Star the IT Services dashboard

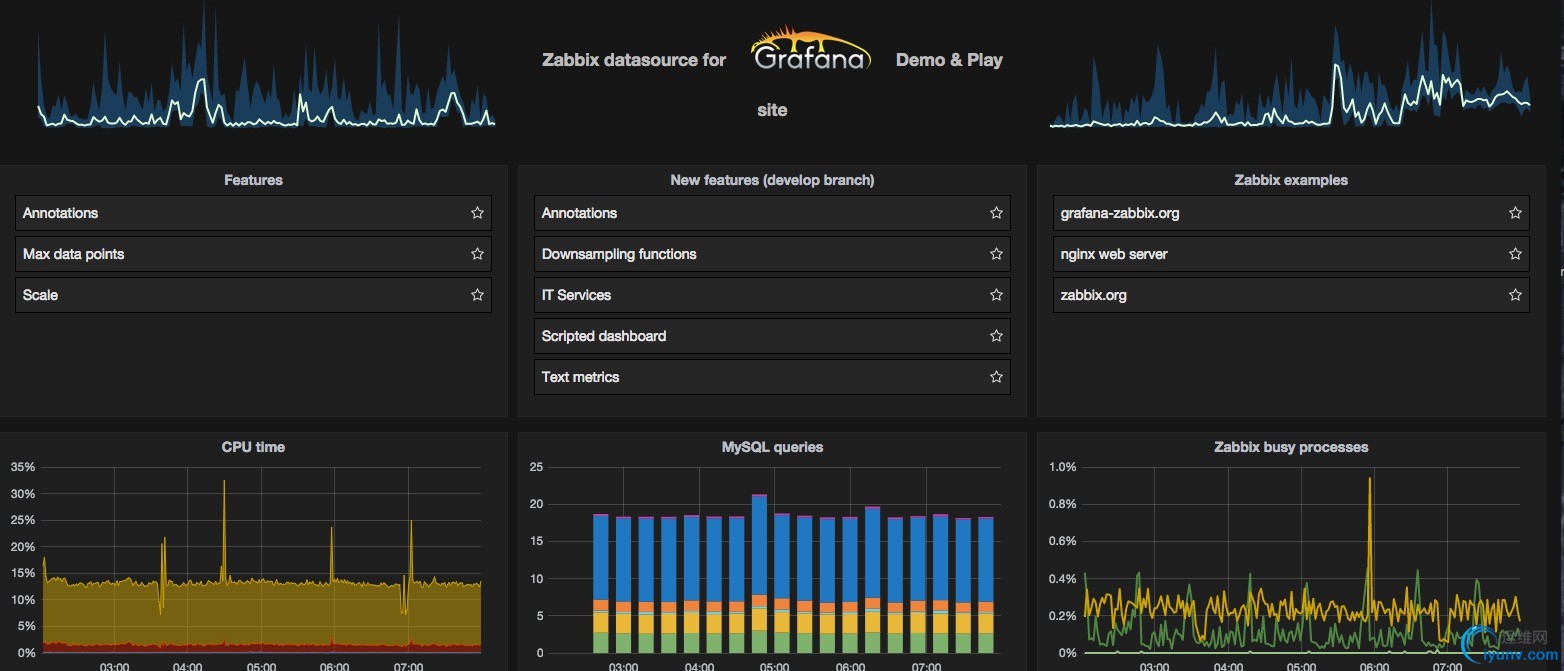coord(996,295)
